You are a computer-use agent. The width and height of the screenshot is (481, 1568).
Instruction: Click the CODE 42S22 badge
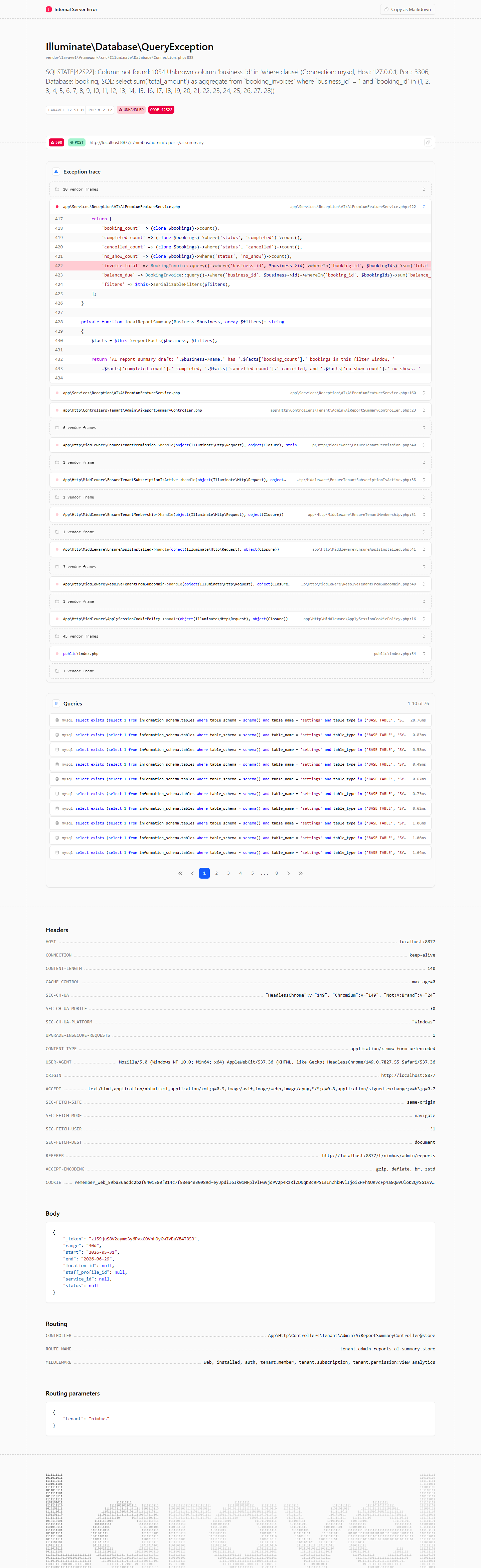pyautogui.click(x=161, y=110)
